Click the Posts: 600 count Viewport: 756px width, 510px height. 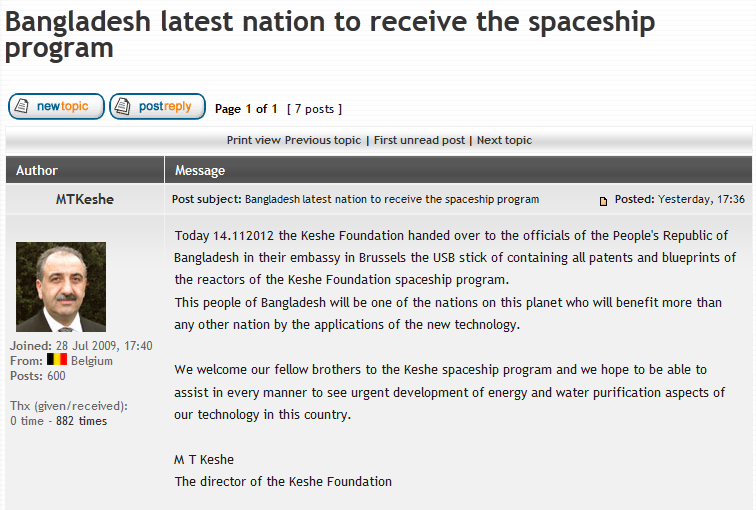[38, 376]
